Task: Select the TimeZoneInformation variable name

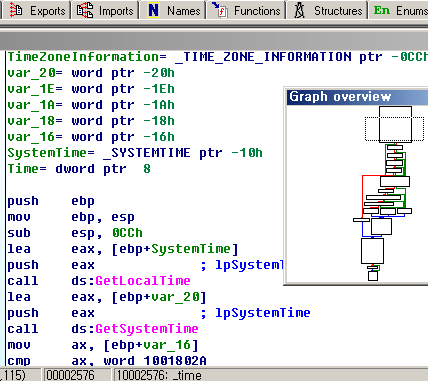Action: coord(83,57)
